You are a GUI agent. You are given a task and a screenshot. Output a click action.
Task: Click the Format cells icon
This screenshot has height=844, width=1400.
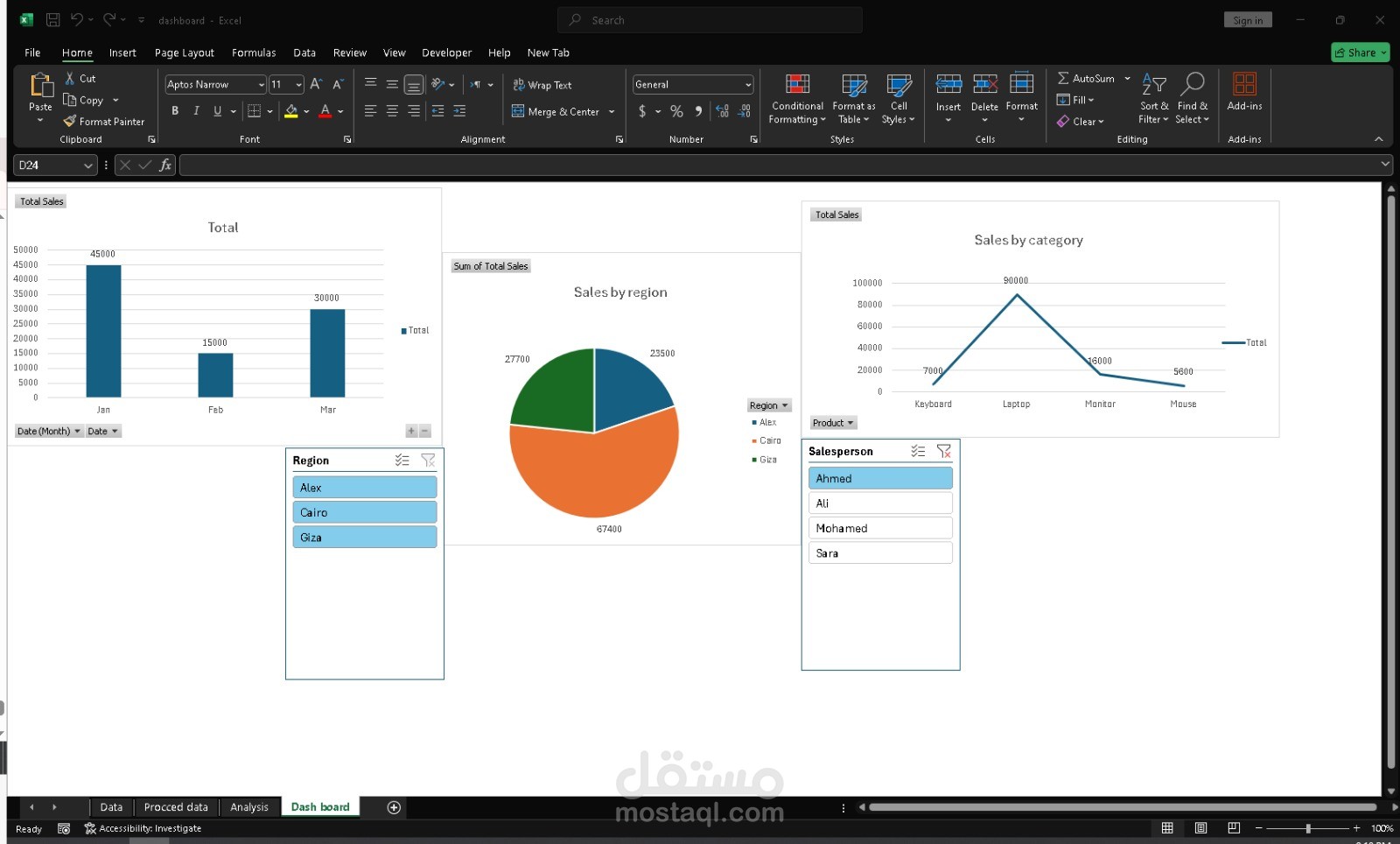coord(1021,84)
